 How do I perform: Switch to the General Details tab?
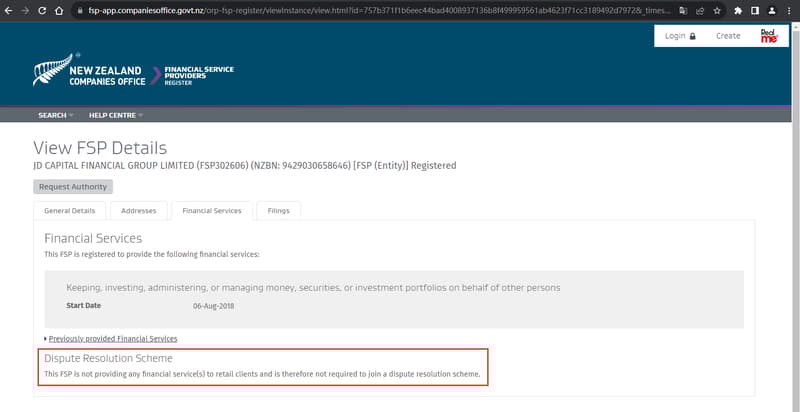point(69,211)
